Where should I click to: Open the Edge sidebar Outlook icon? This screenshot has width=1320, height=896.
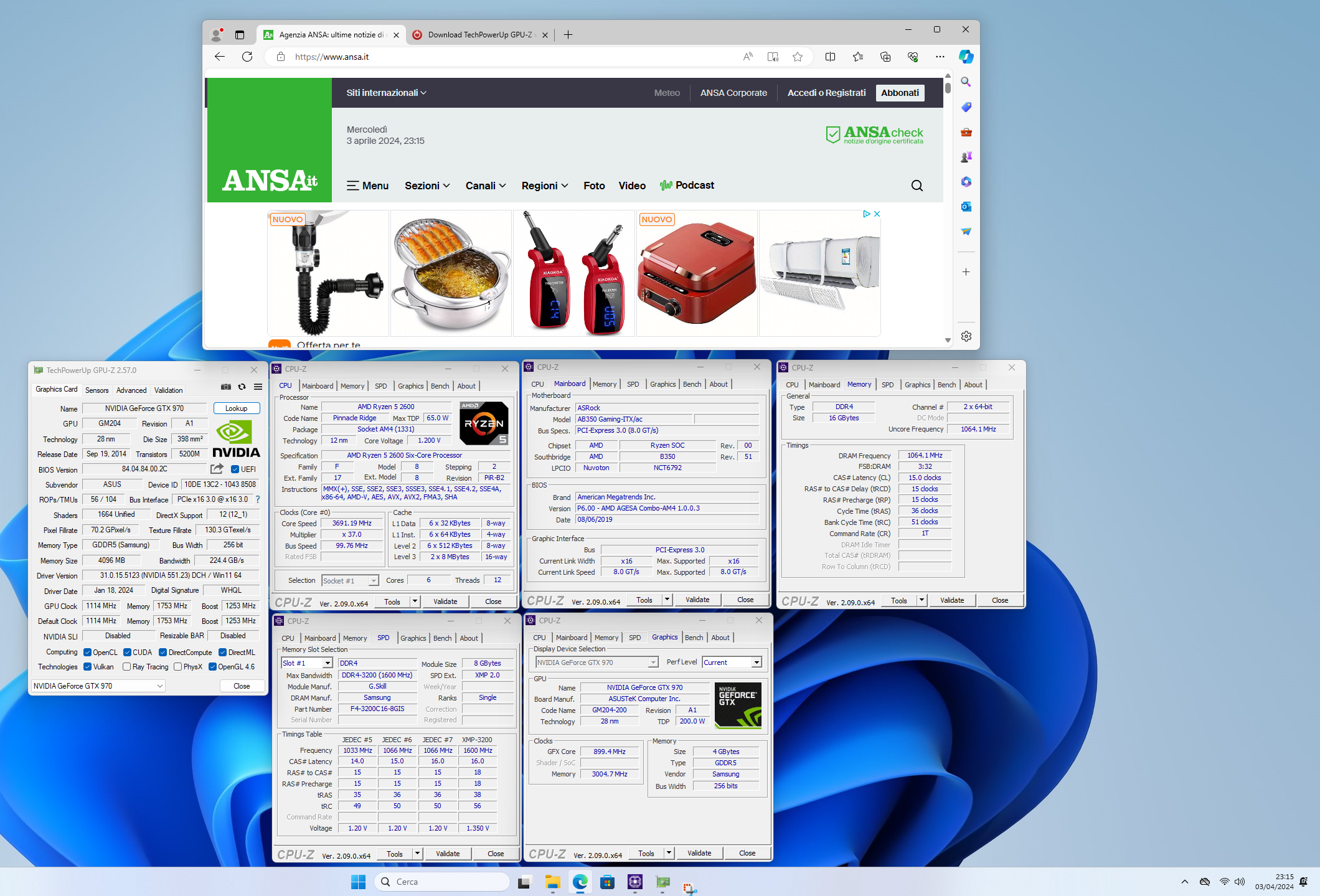pyautogui.click(x=966, y=206)
